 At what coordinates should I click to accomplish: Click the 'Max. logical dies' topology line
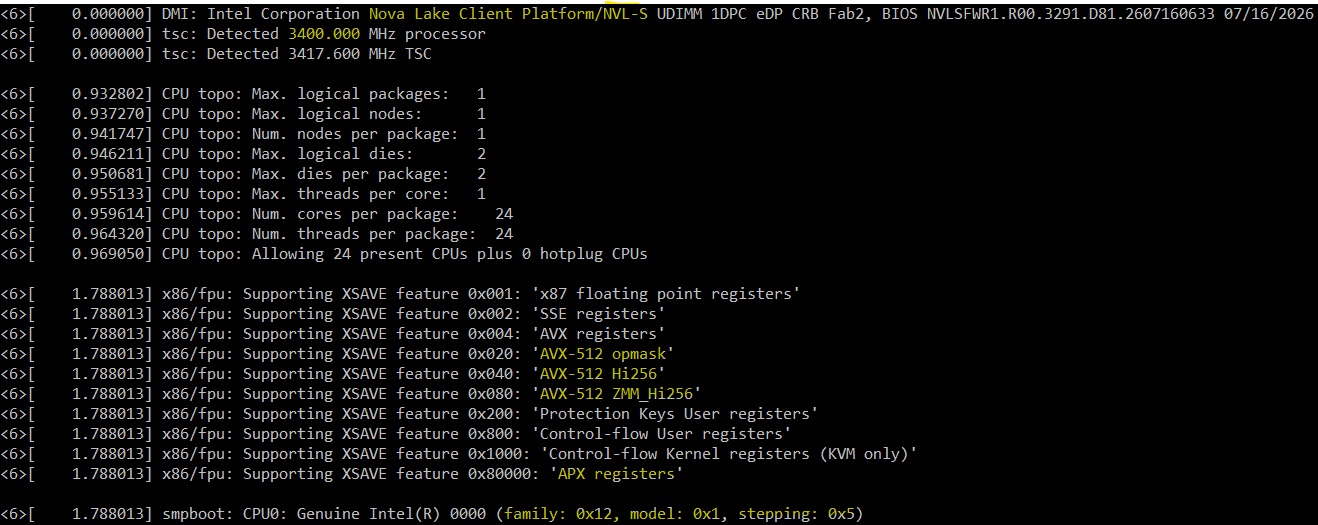coord(243,154)
